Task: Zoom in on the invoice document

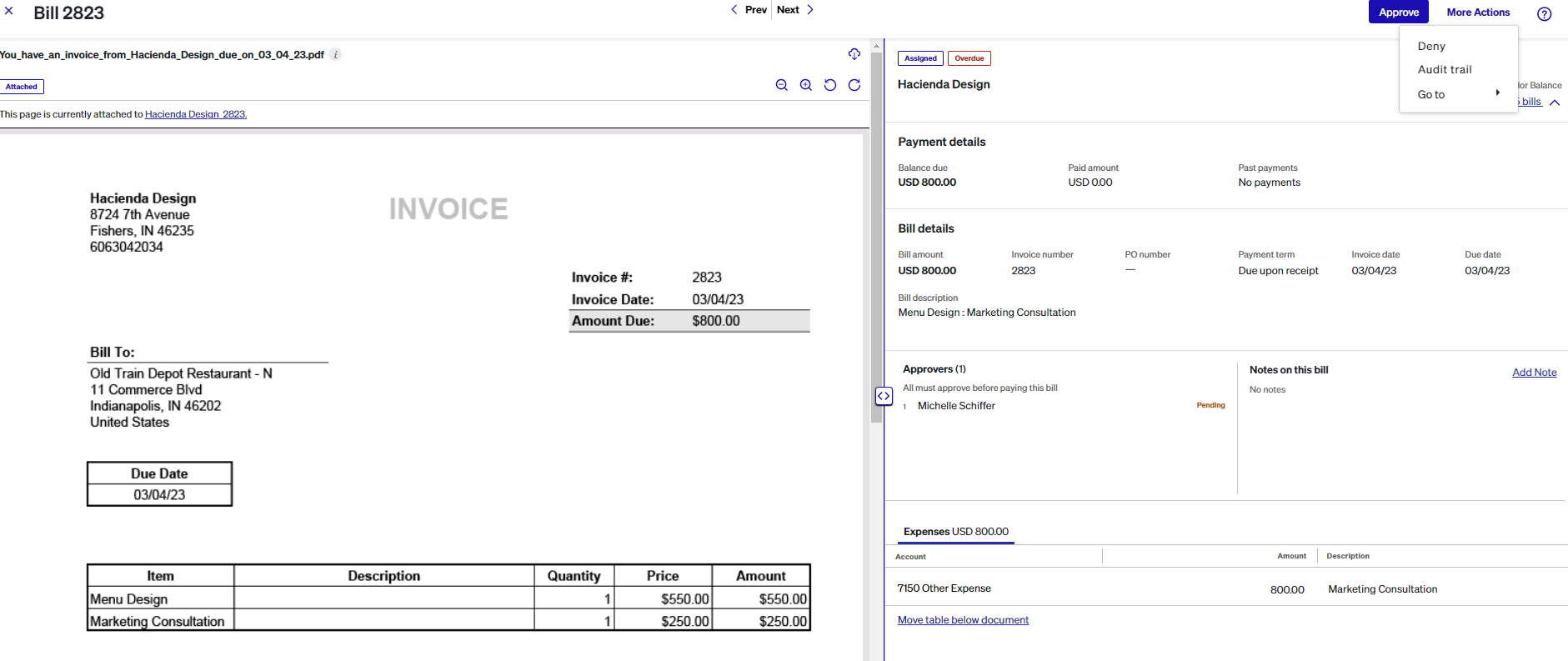Action: 806,85
